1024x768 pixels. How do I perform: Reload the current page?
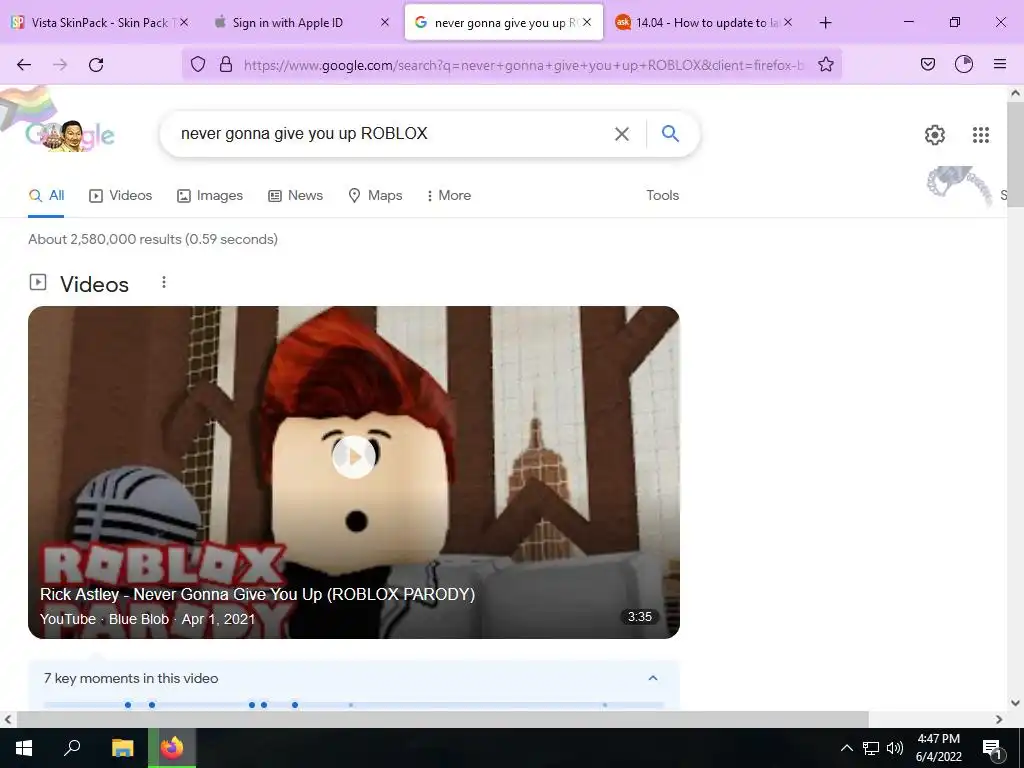(x=96, y=64)
